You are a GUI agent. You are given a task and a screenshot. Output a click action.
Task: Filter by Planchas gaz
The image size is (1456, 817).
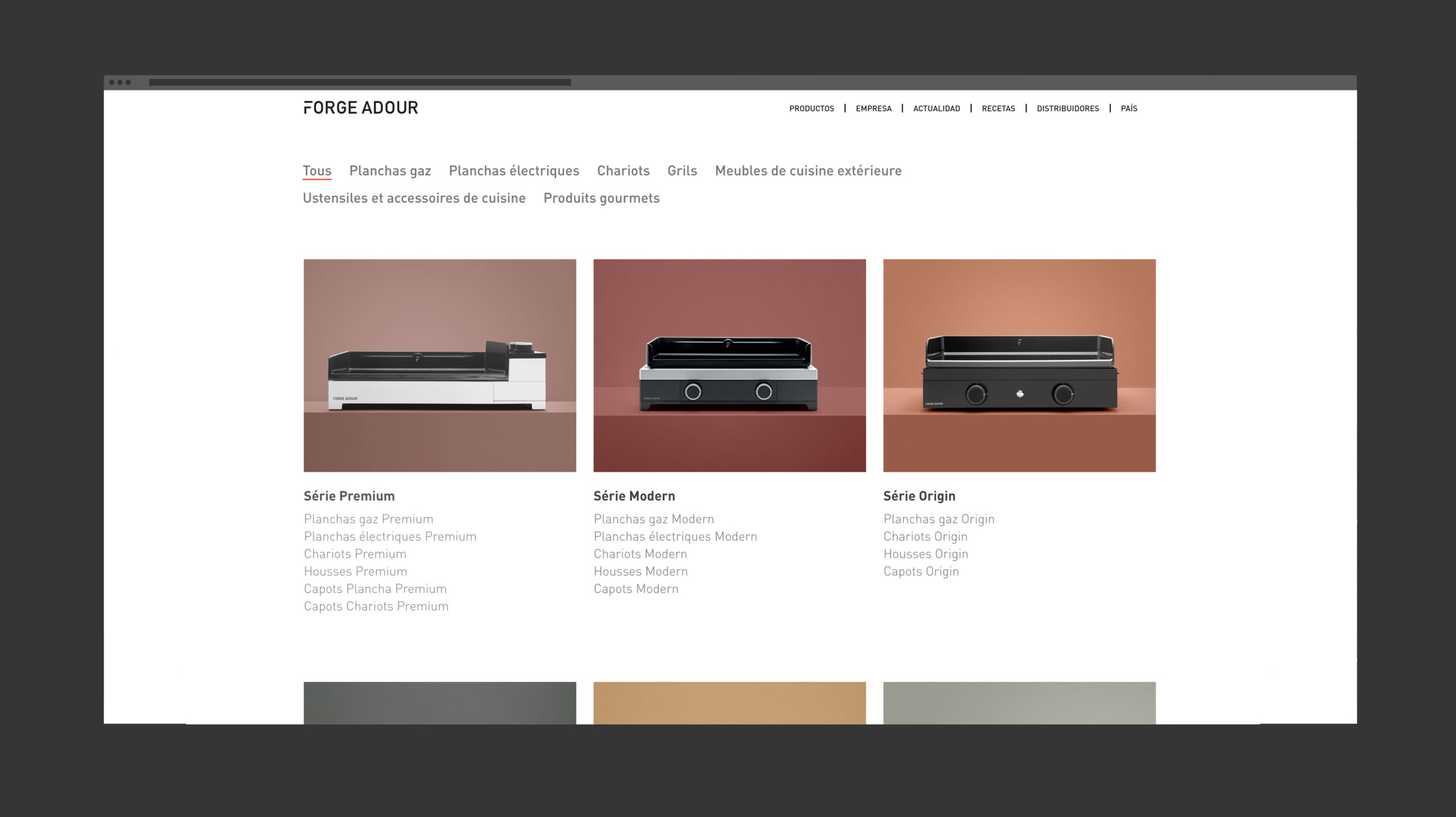click(x=390, y=171)
